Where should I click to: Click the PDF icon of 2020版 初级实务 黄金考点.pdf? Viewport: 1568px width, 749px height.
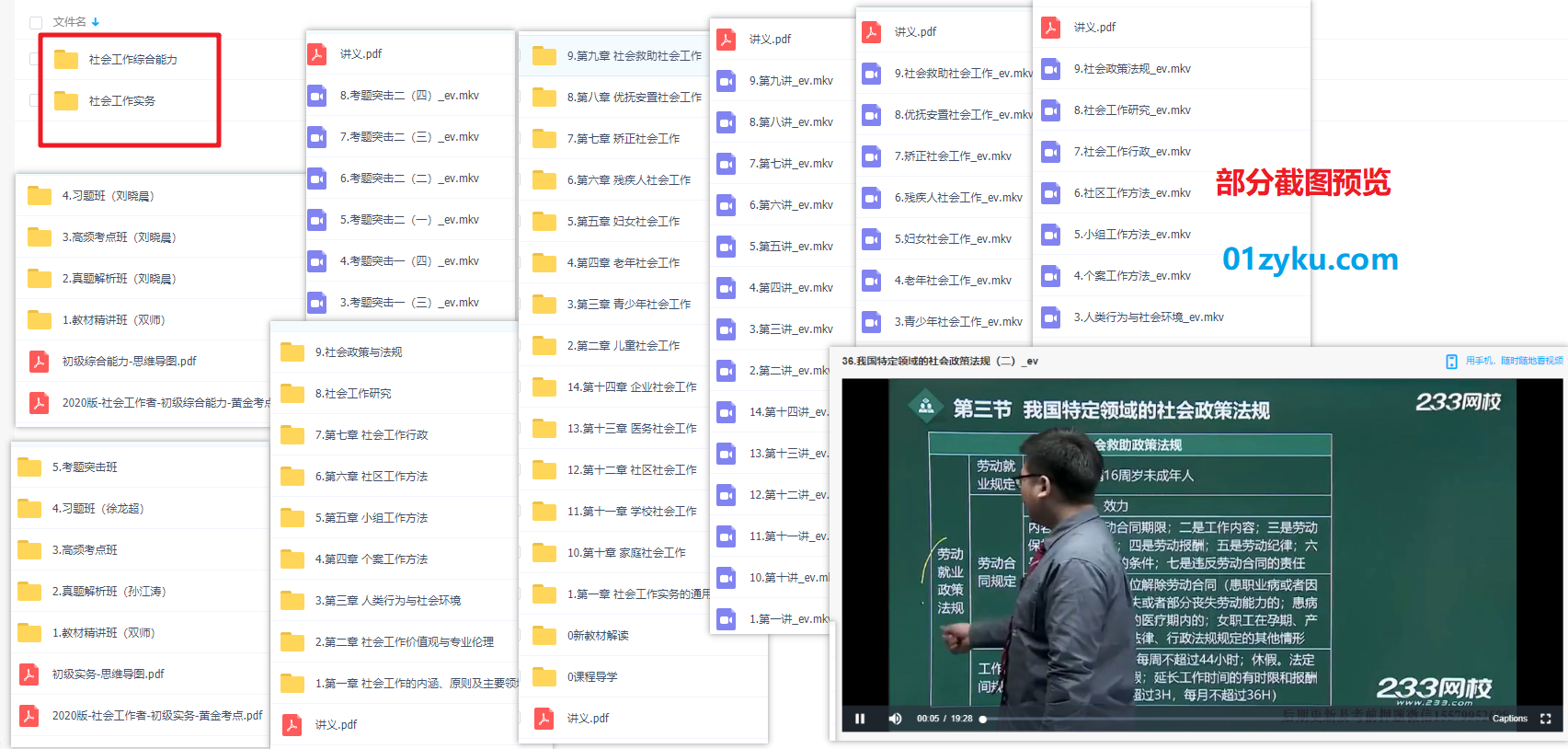pyautogui.click(x=29, y=716)
